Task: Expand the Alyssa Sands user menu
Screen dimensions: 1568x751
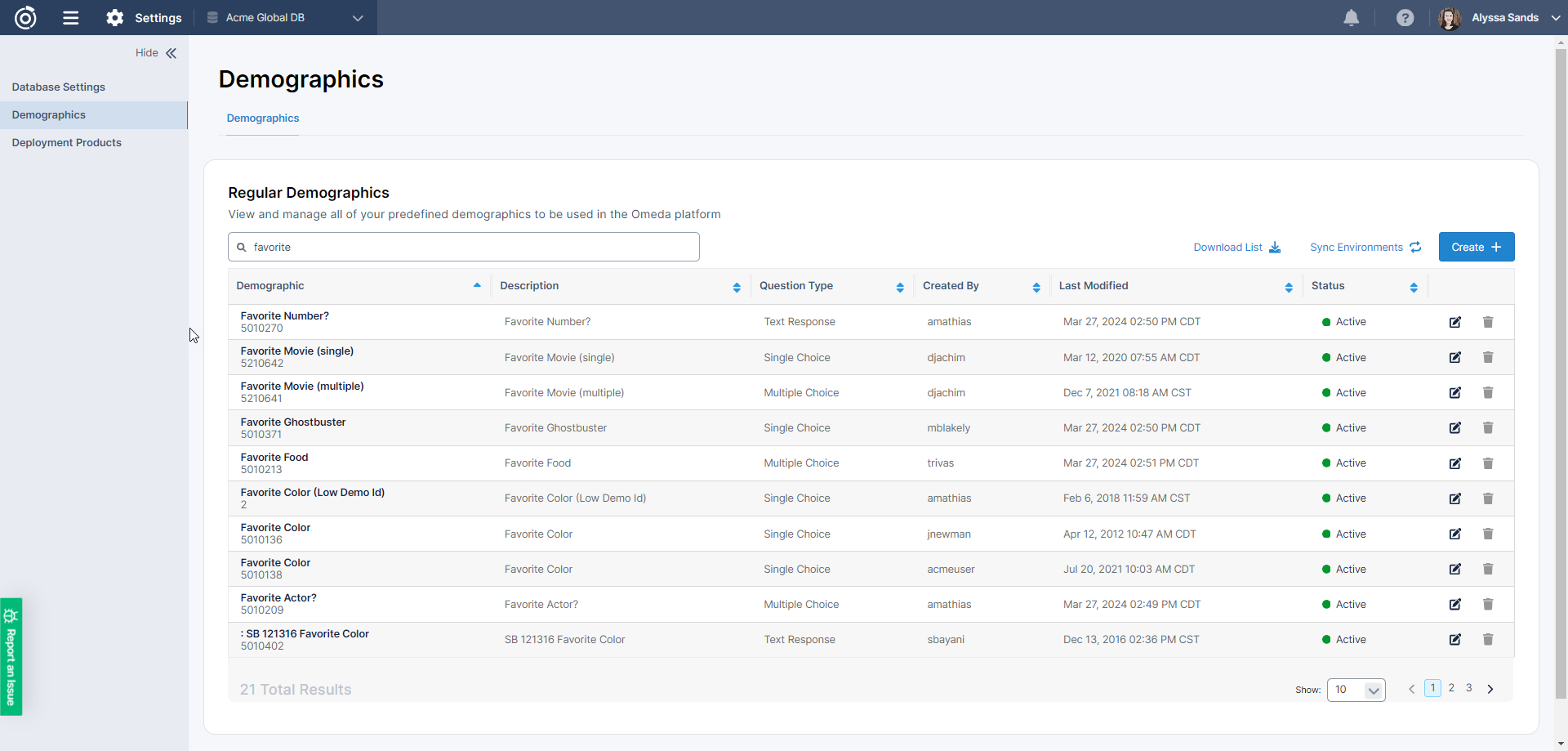Action: (1555, 18)
